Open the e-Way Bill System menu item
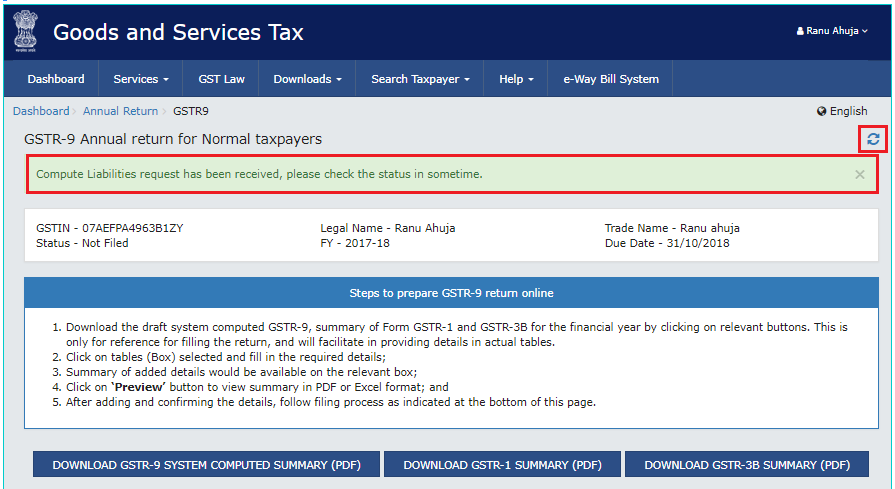The width and height of the screenshot is (895, 489). point(611,79)
